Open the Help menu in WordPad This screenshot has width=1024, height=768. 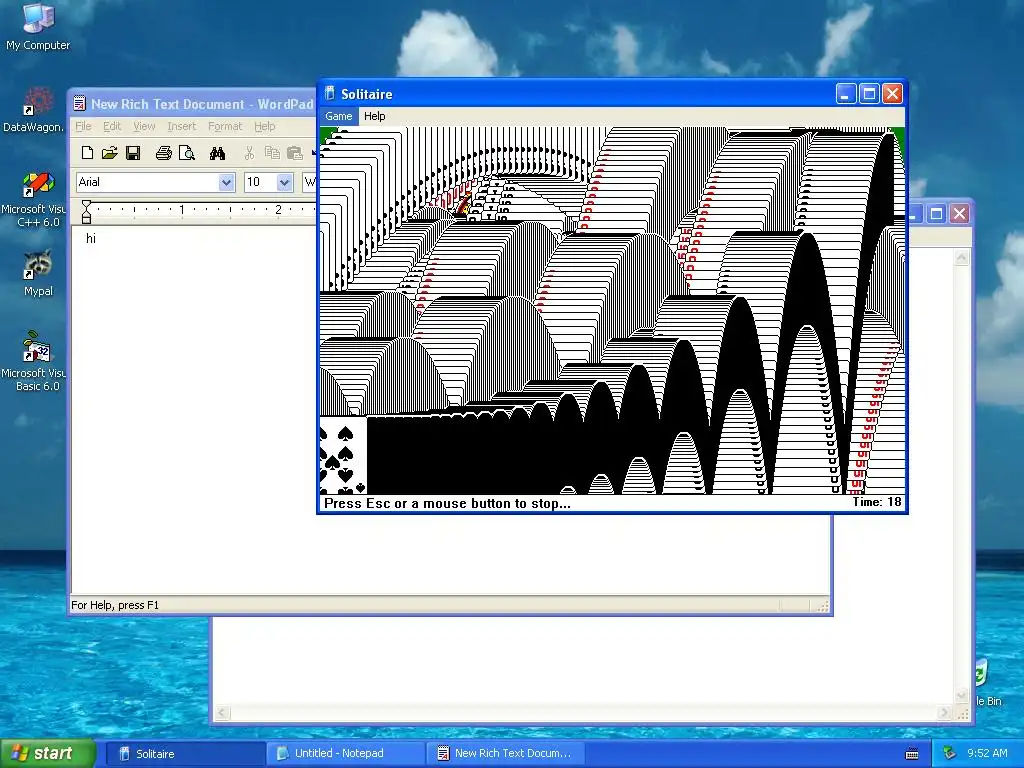(x=264, y=126)
